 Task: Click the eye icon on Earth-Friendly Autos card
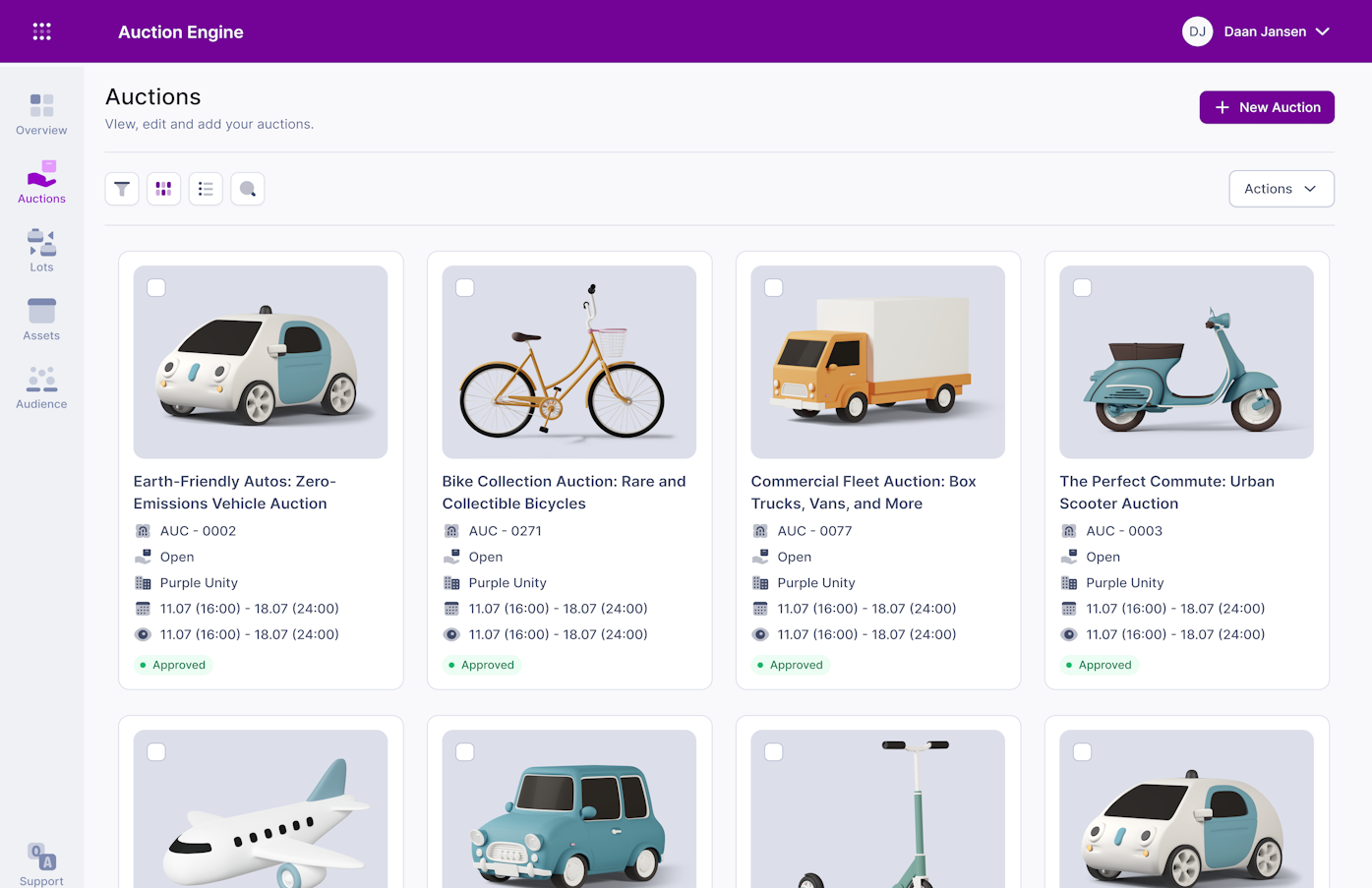(x=143, y=634)
